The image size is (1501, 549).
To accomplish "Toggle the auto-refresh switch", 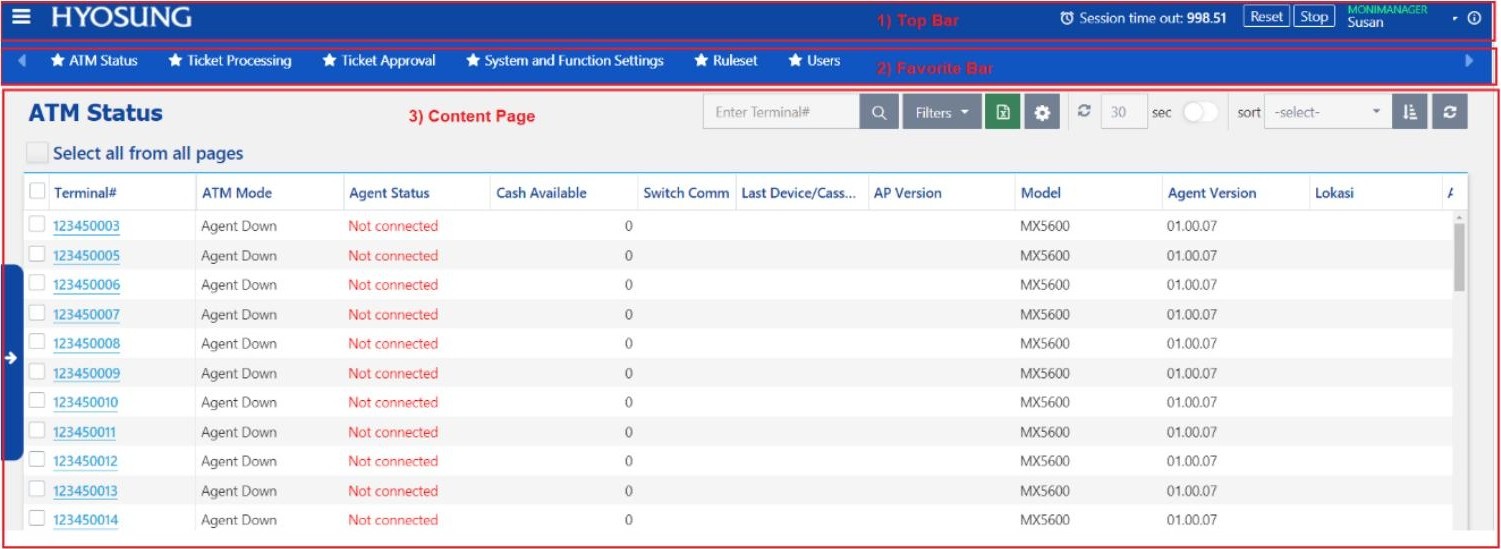I will click(1200, 112).
